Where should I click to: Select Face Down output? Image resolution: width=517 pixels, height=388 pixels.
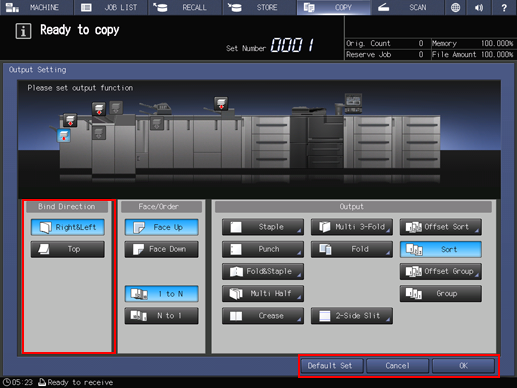point(162,249)
